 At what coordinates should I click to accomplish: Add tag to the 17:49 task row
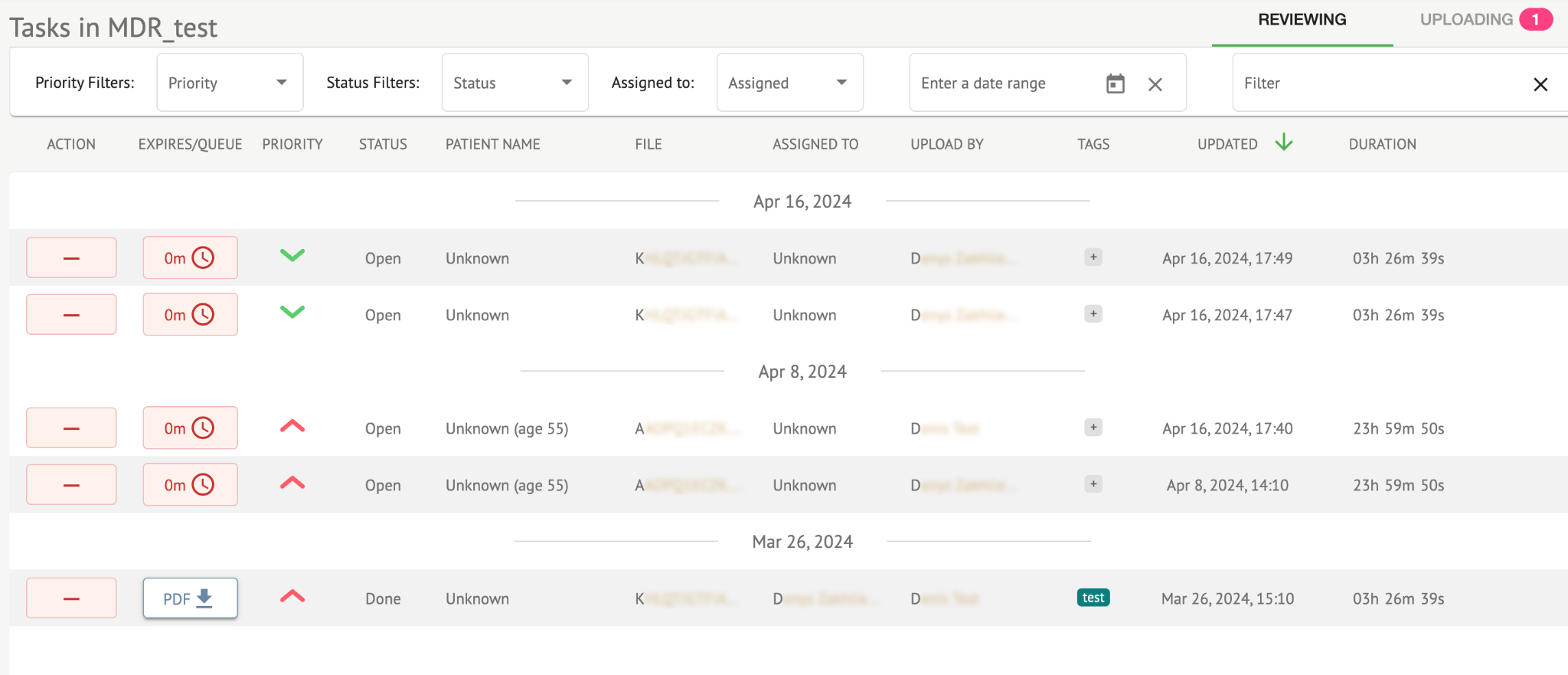point(1093,257)
